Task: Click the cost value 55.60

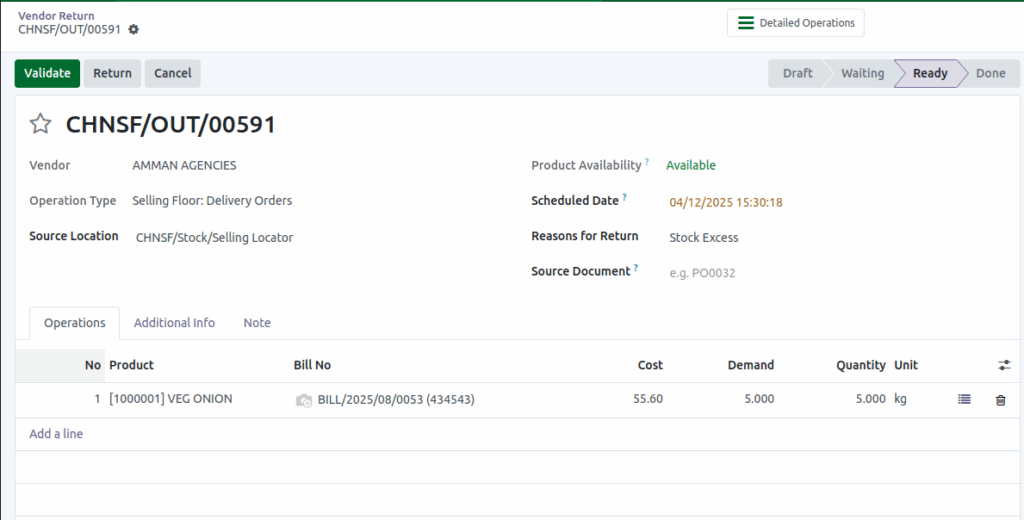Action: [648, 399]
